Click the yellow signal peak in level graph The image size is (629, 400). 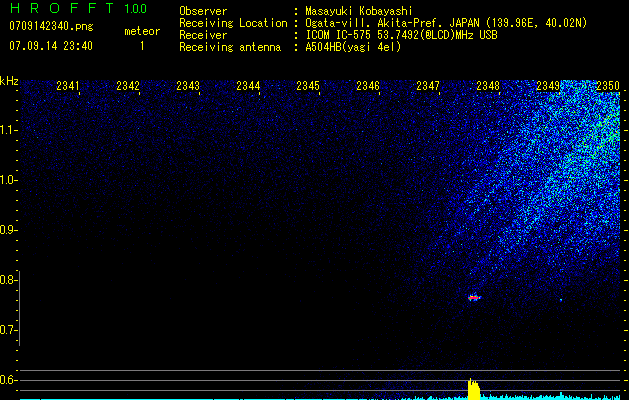pyautogui.click(x=474, y=389)
